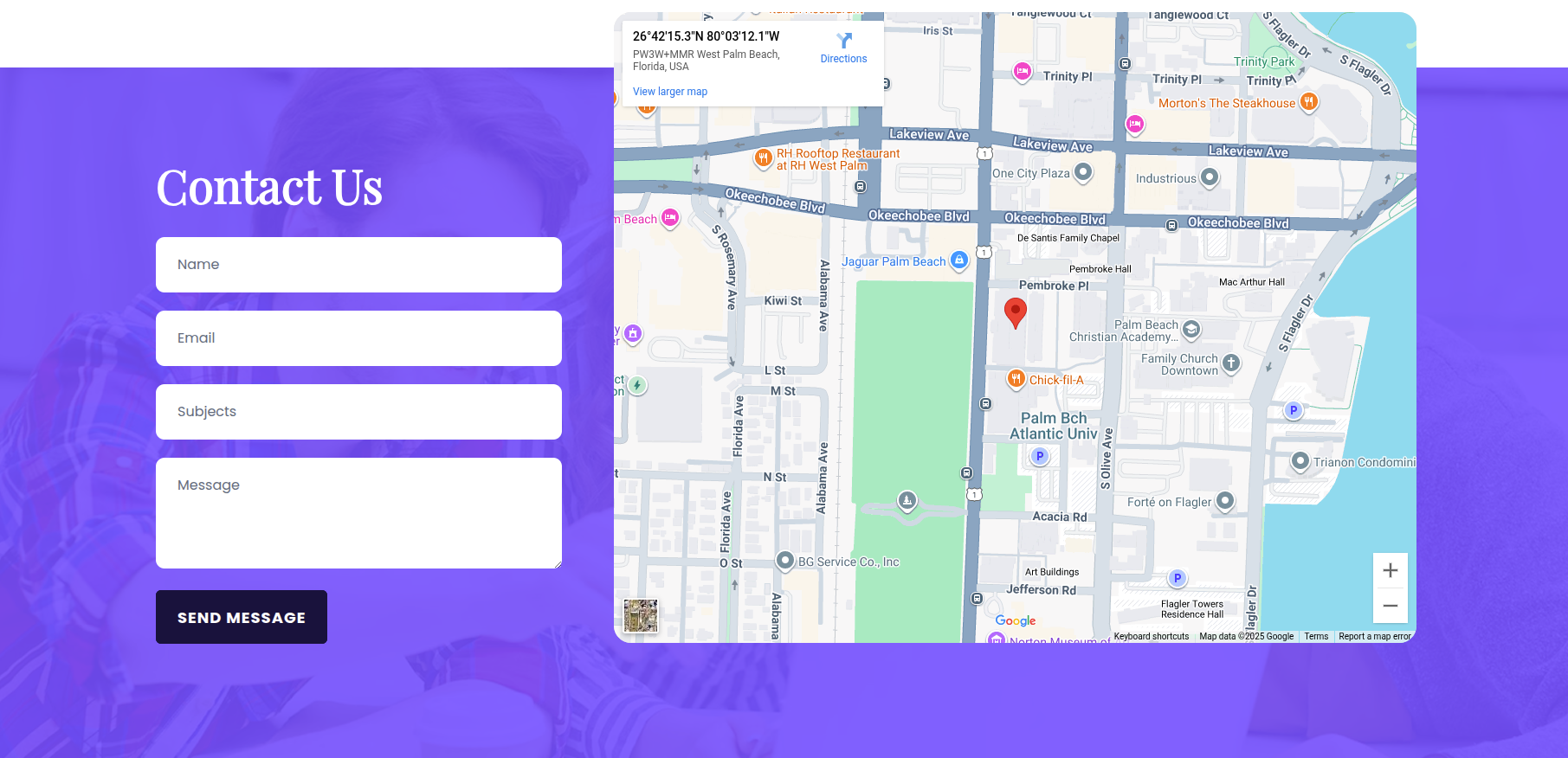
Task: Select the Chick-fil-A restaurant marker
Action: coord(1016,379)
